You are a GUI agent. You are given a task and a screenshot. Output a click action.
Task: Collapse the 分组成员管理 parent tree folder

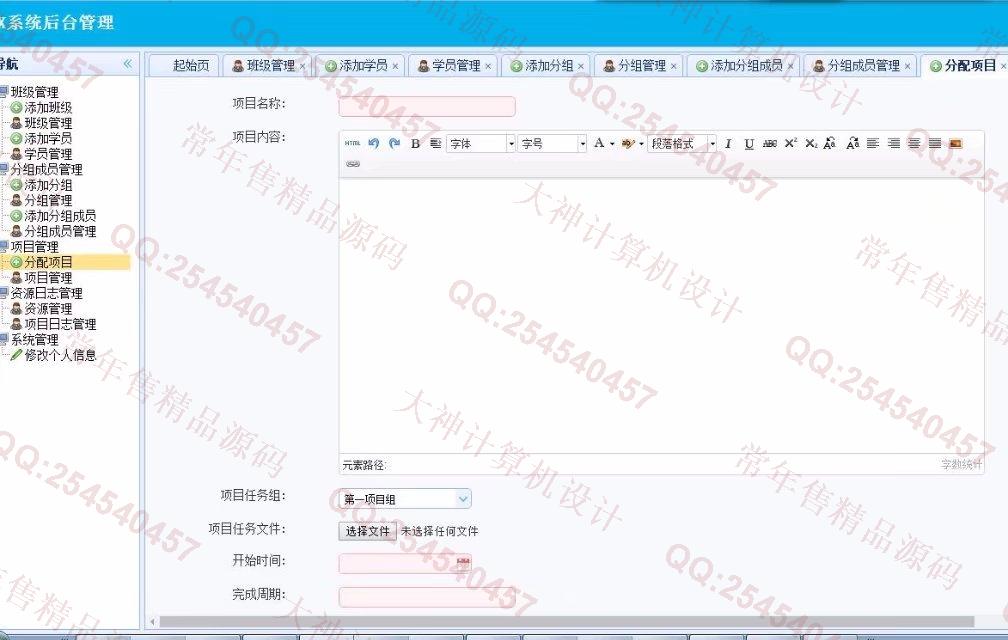point(46,169)
